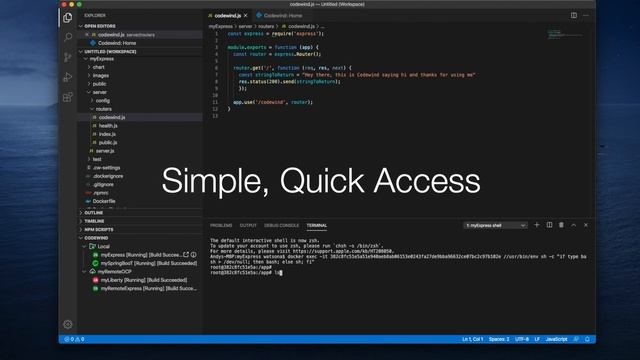The height and width of the screenshot is (360, 640).
Task: Open the Problems panel tab
Action: (221, 225)
